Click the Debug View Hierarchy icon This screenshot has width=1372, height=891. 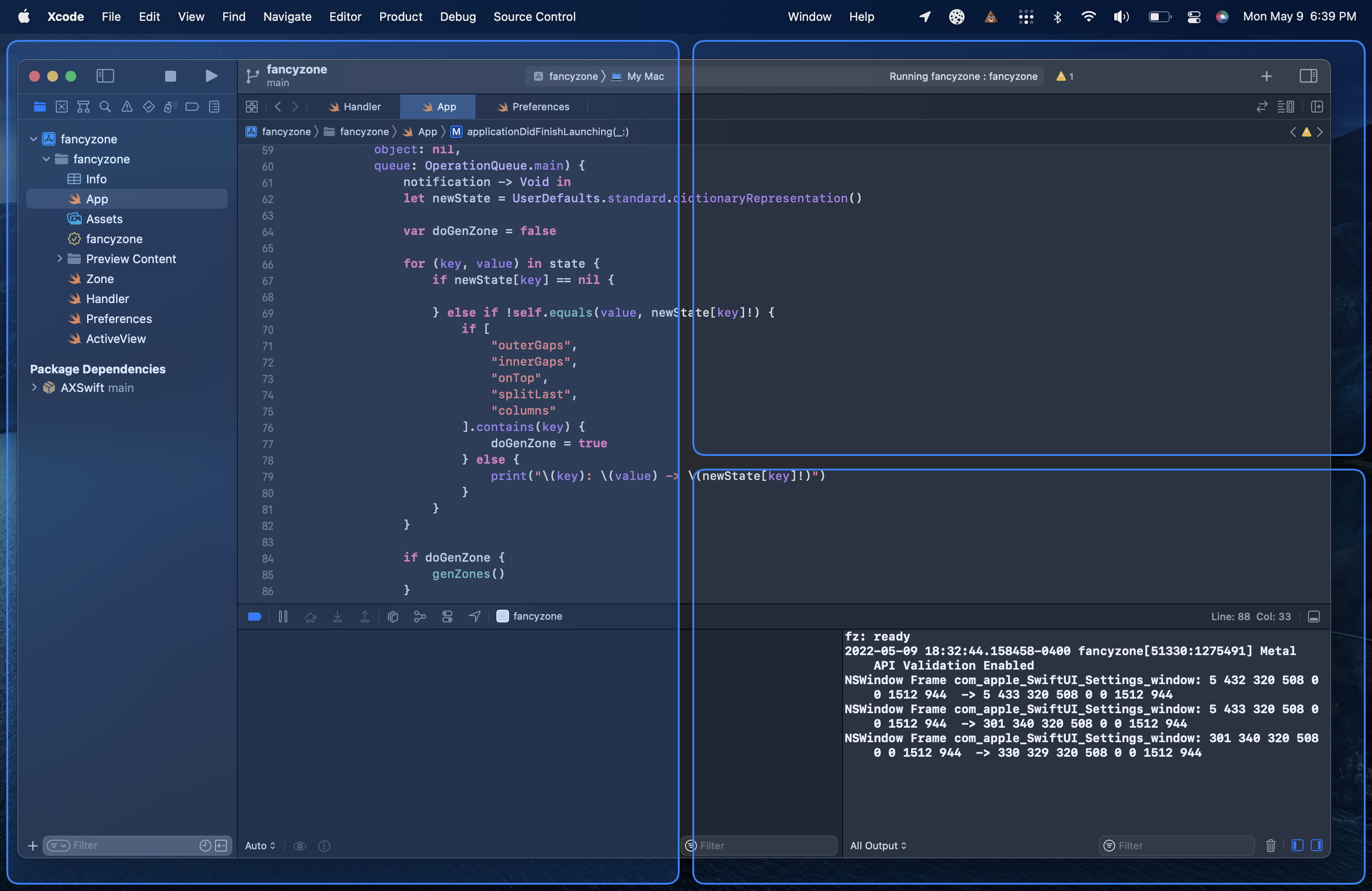tap(392, 617)
